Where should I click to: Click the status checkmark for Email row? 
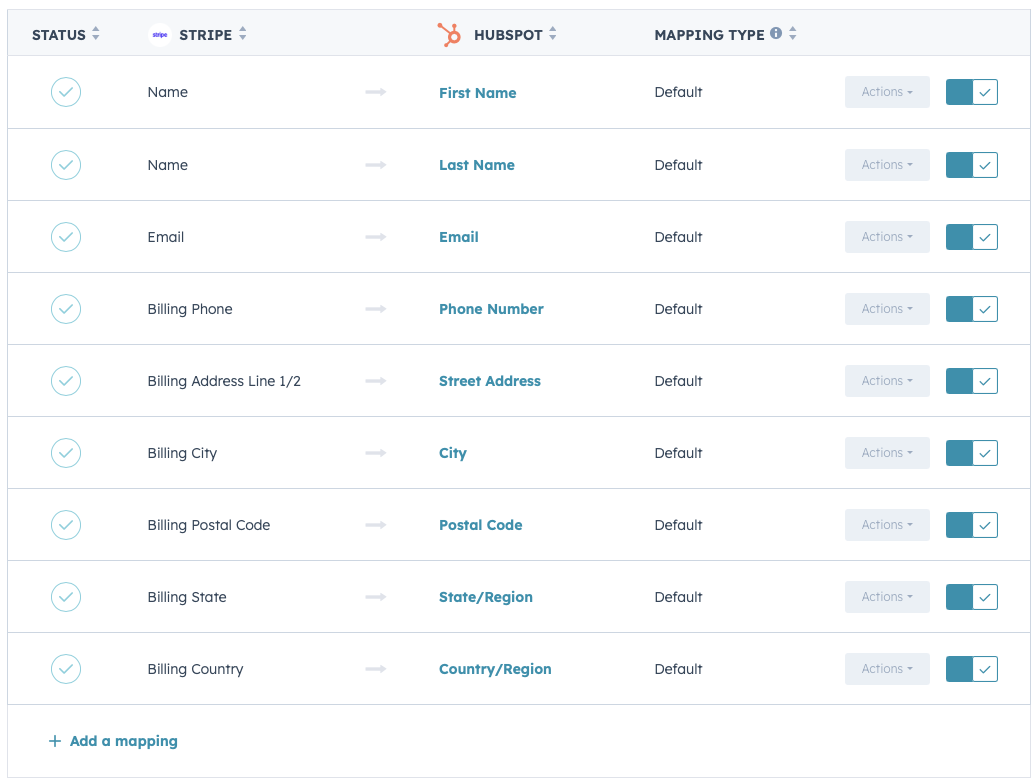point(66,237)
